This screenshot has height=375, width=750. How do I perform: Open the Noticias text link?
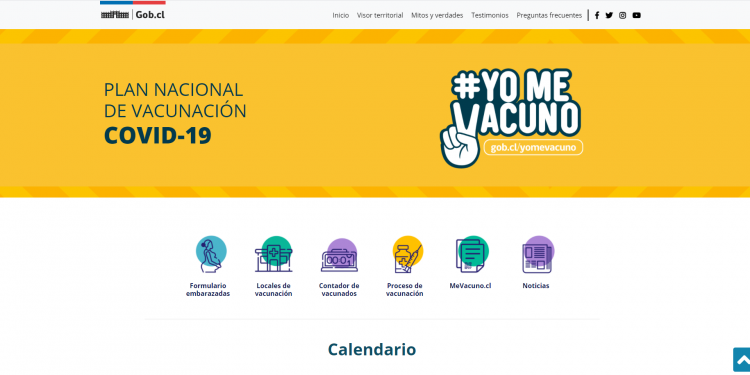click(536, 286)
